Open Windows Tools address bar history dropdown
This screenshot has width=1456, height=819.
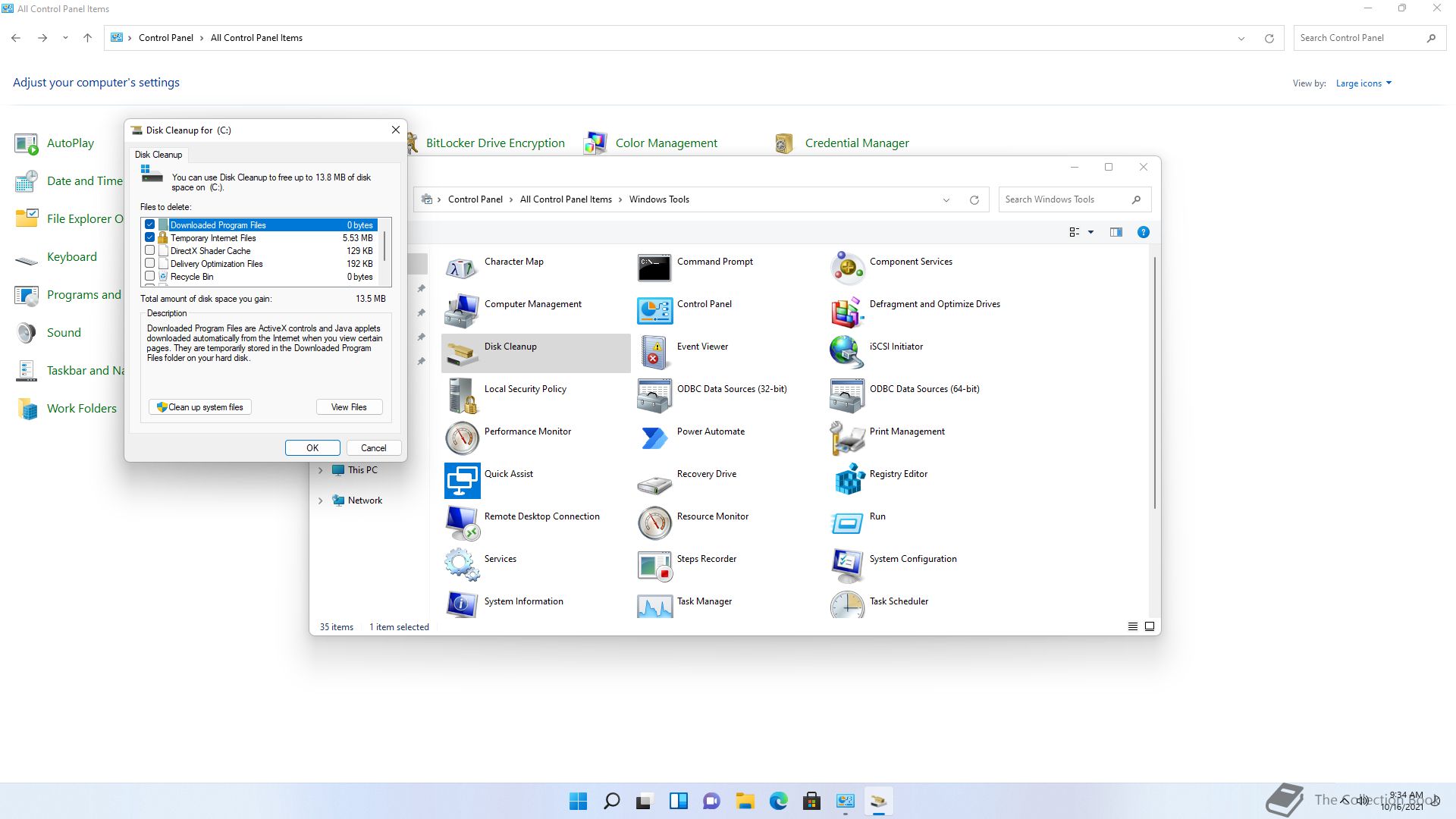(946, 199)
